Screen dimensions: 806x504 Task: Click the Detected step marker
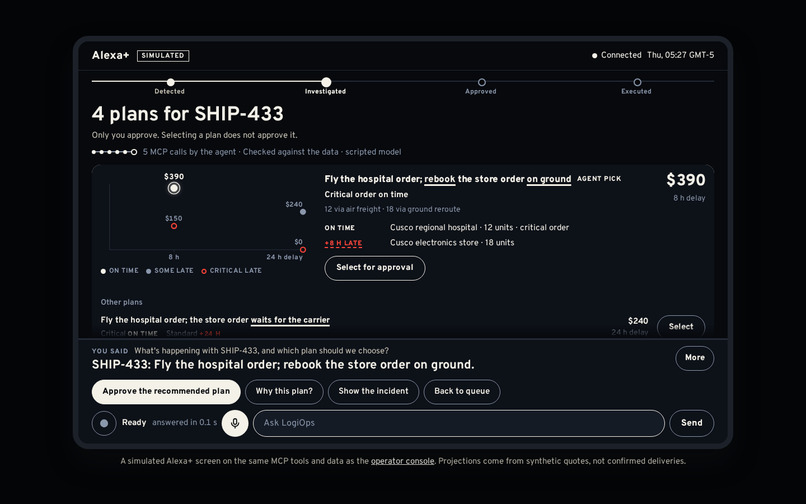(171, 82)
